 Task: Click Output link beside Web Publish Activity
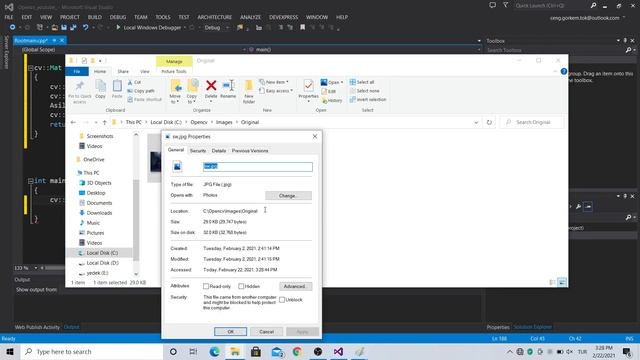point(71,327)
